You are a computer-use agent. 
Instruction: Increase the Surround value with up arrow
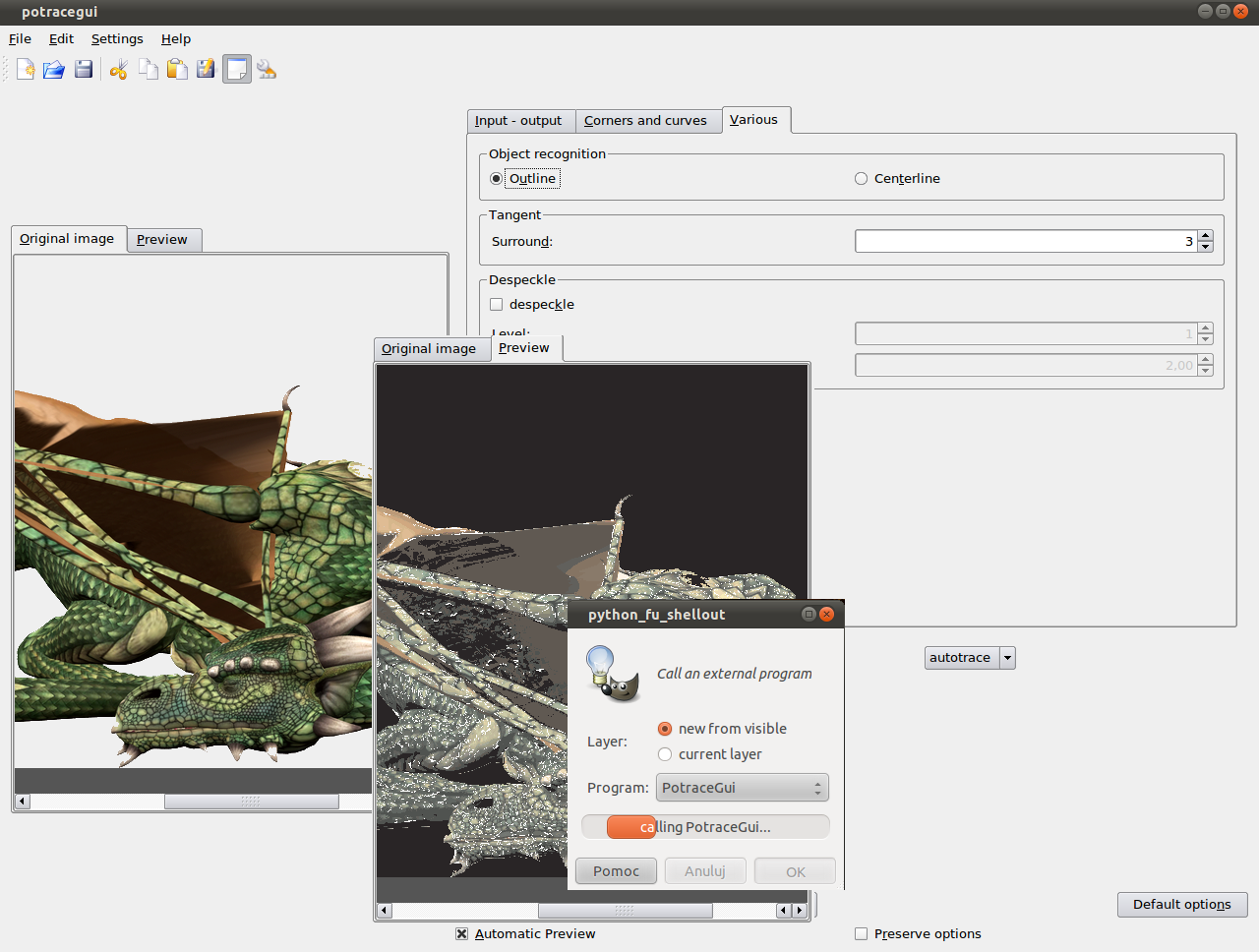[1206, 236]
